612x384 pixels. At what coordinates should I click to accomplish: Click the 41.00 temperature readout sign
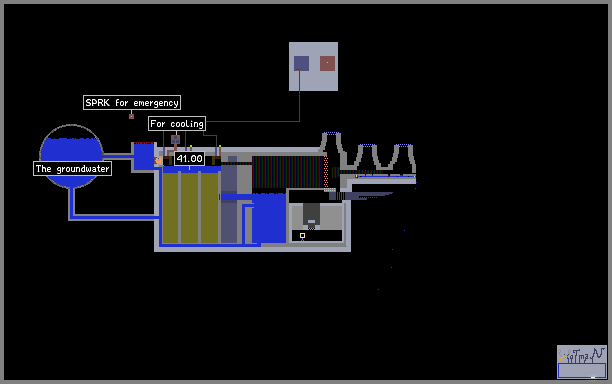(x=189, y=158)
